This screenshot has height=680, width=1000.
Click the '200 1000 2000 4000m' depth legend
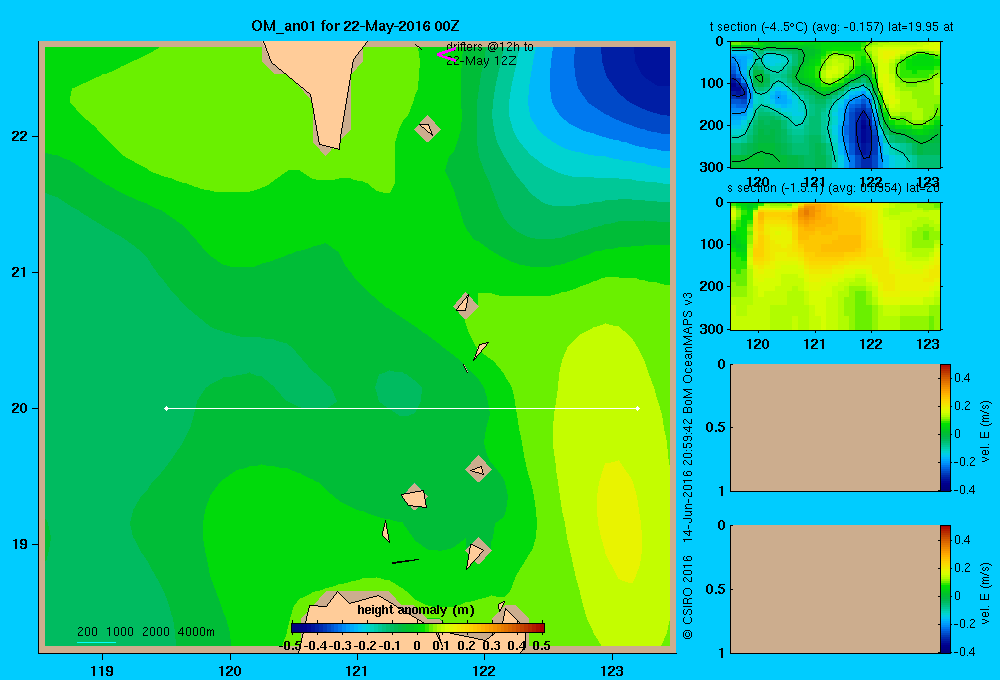point(145,632)
